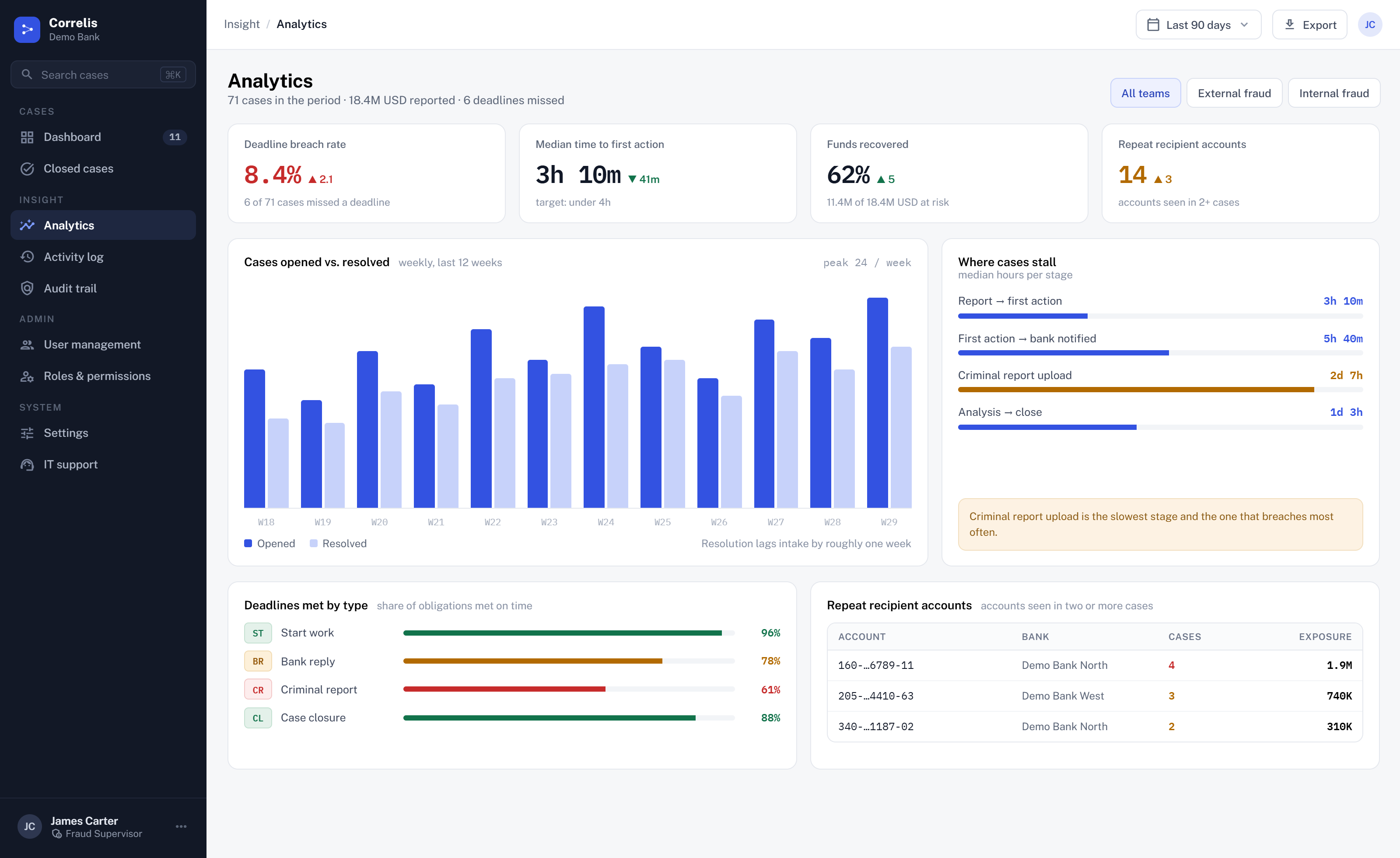This screenshot has width=1400, height=858.
Task: Click the IT support headset icon
Action: click(27, 464)
